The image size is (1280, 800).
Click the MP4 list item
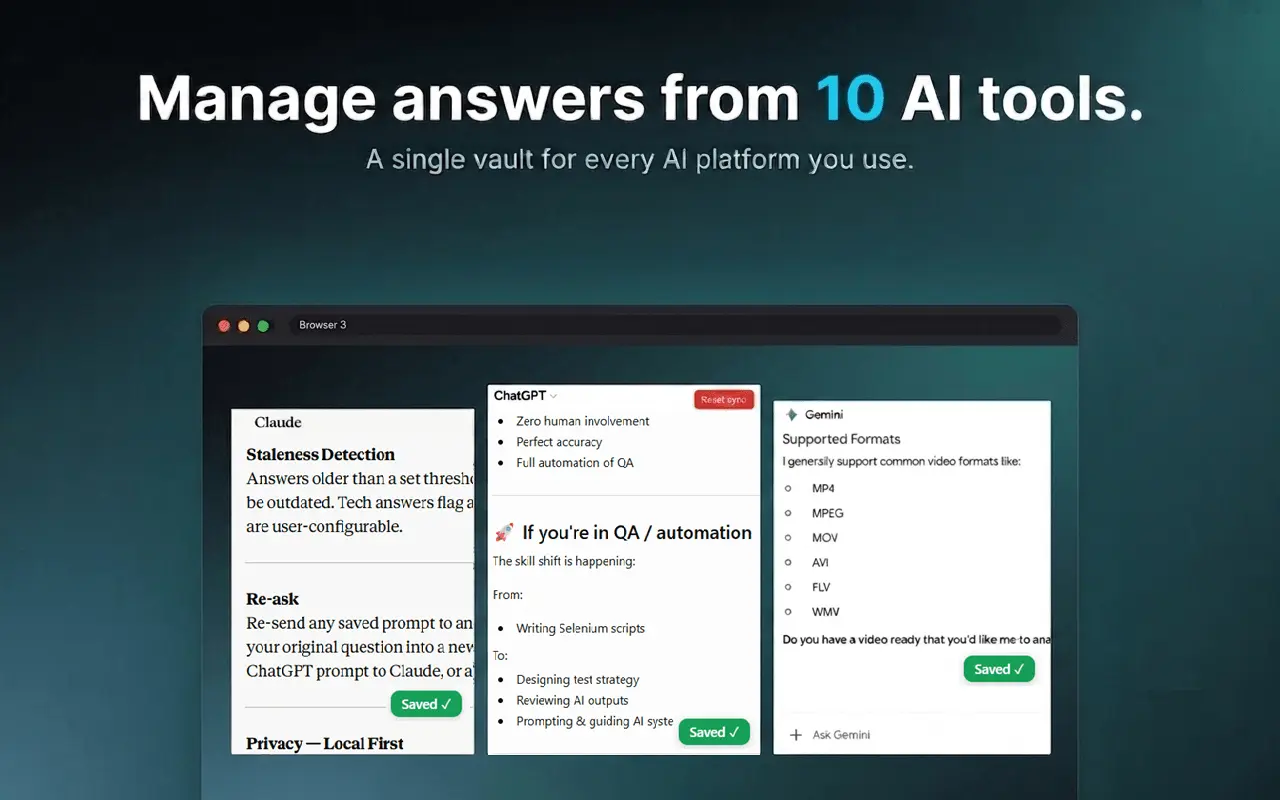click(823, 488)
